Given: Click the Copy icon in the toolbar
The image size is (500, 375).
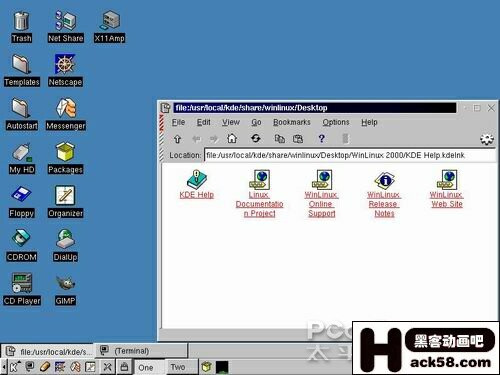Looking at the screenshot, I should [279, 138].
